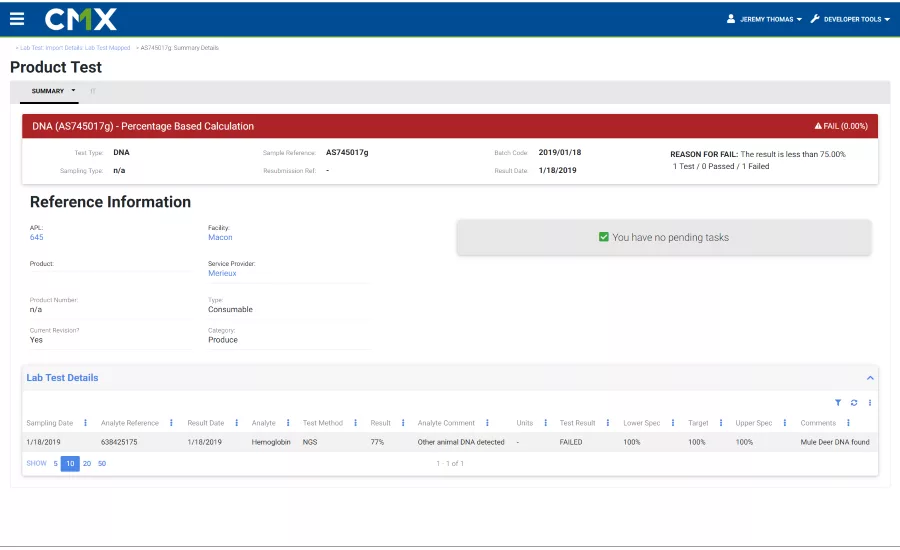Open the Jeremy Thomas user dropdown
This screenshot has height=550, width=900.
tap(765, 19)
